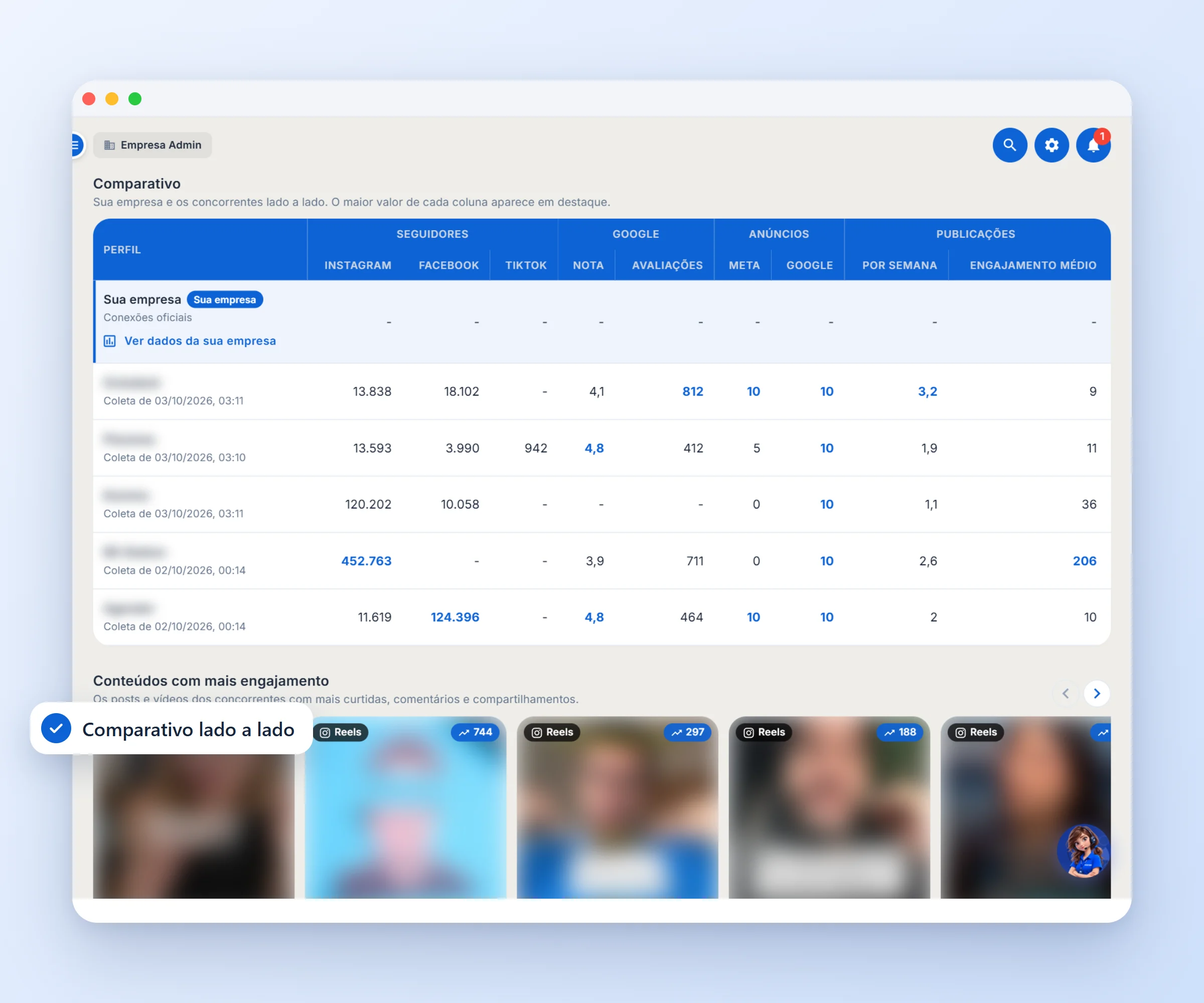
Task: Click Reels label on the 744 card
Action: 341,732
